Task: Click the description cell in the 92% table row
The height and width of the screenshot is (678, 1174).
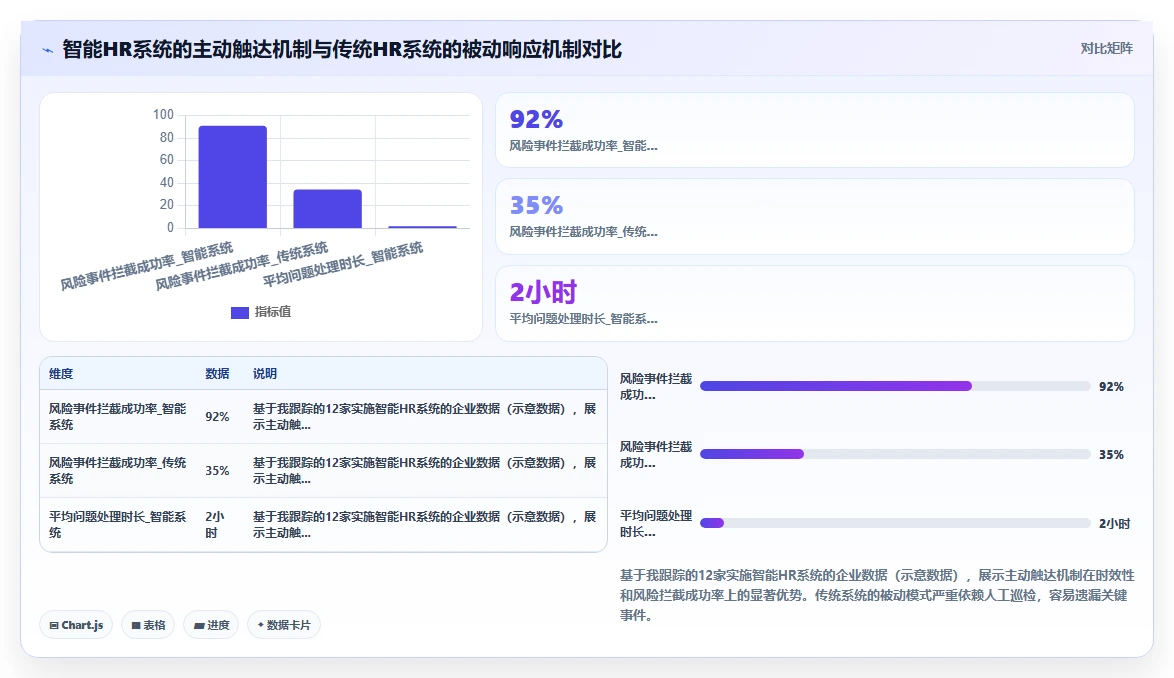Action: [425, 417]
